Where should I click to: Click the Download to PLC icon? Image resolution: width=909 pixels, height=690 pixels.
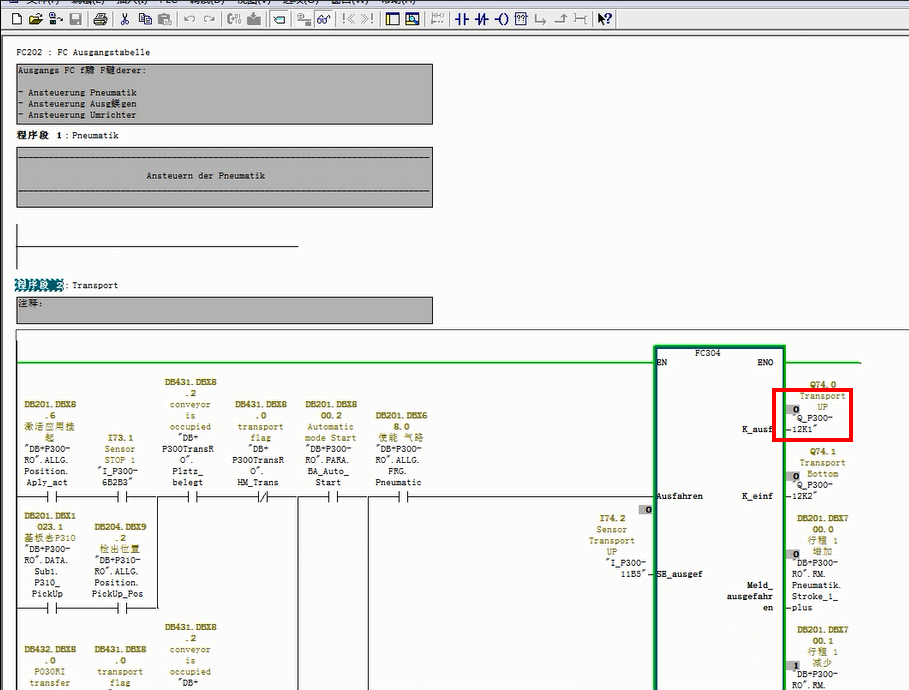[254, 19]
